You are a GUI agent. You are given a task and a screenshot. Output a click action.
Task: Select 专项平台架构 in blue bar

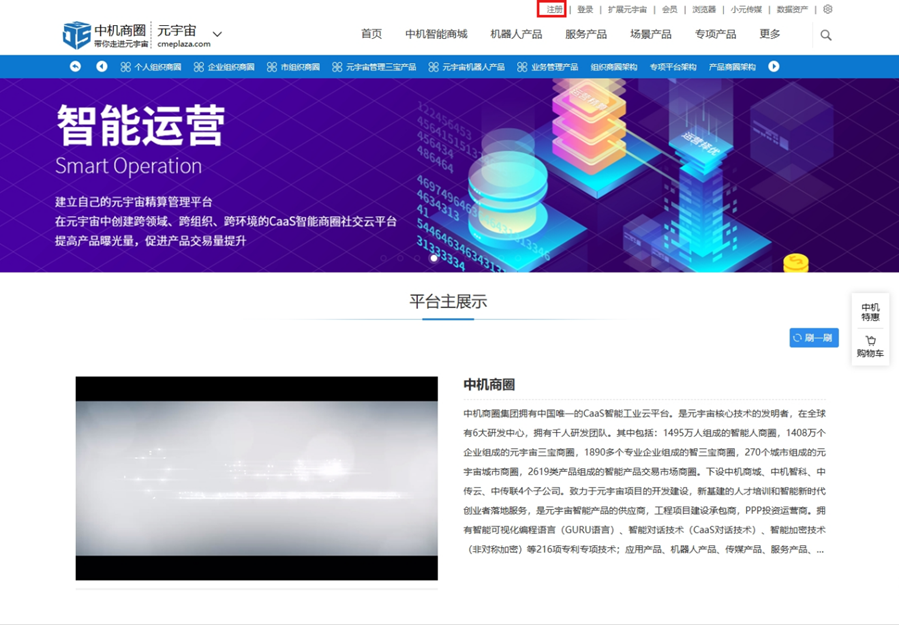pos(673,67)
